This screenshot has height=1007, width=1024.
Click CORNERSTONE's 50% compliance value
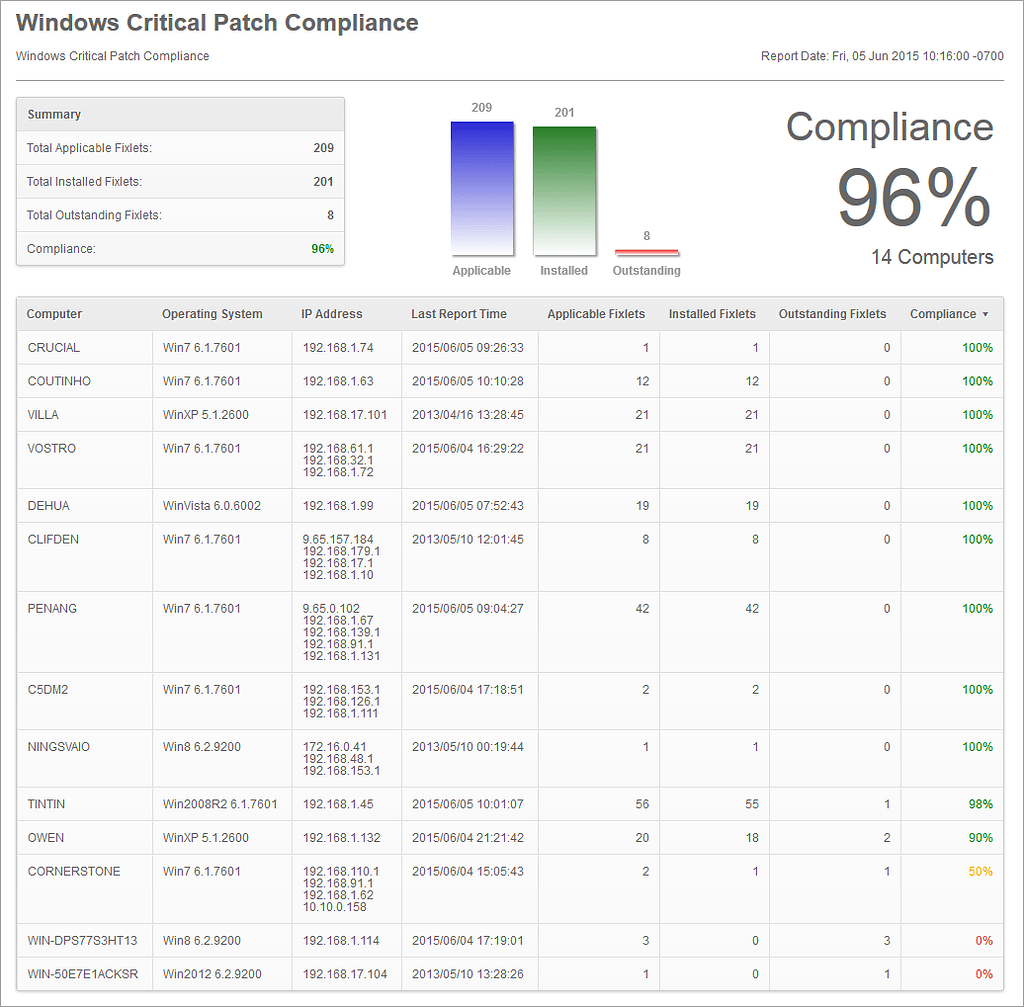click(978, 871)
